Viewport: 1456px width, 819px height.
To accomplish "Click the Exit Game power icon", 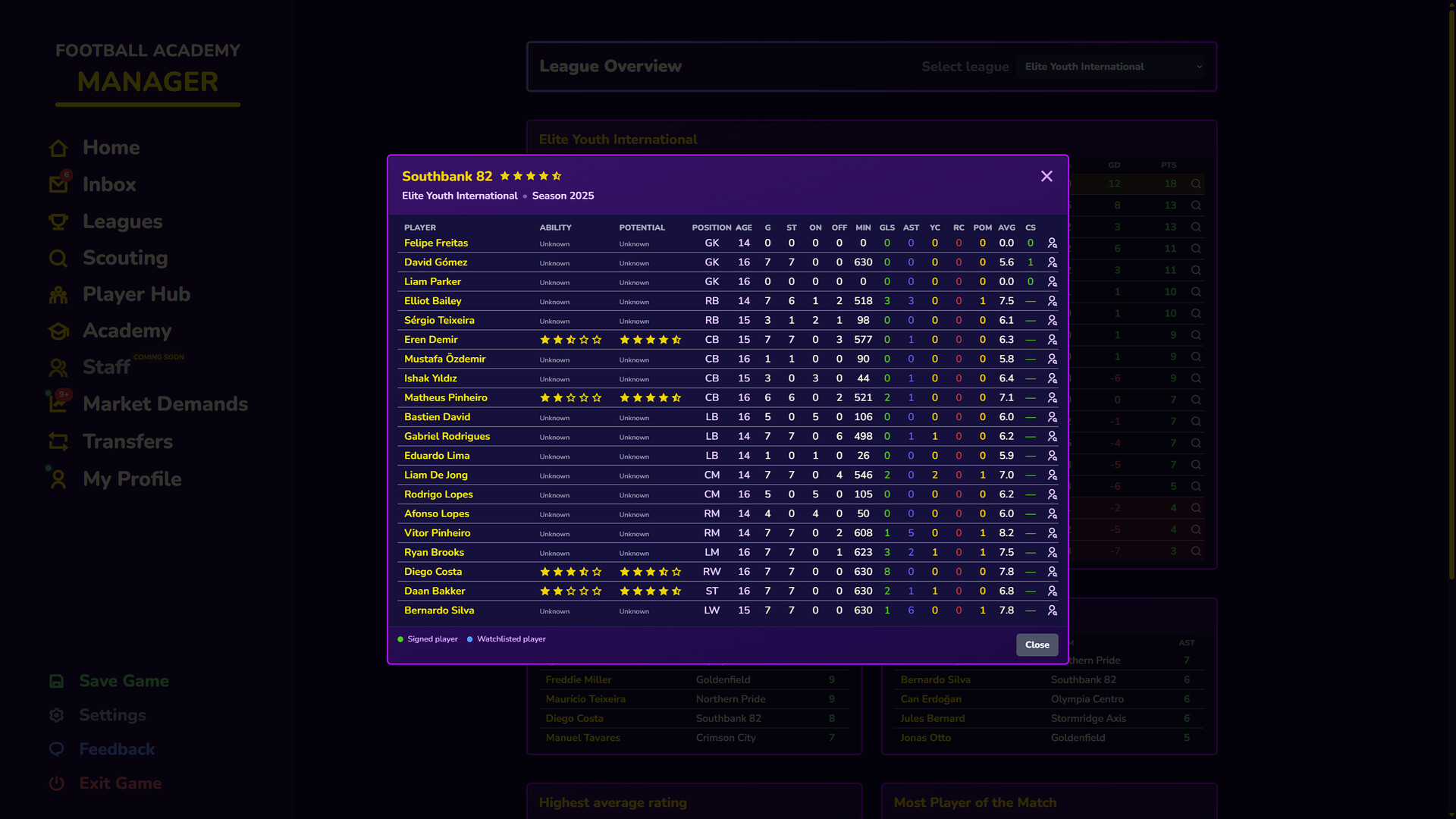I will click(x=56, y=783).
